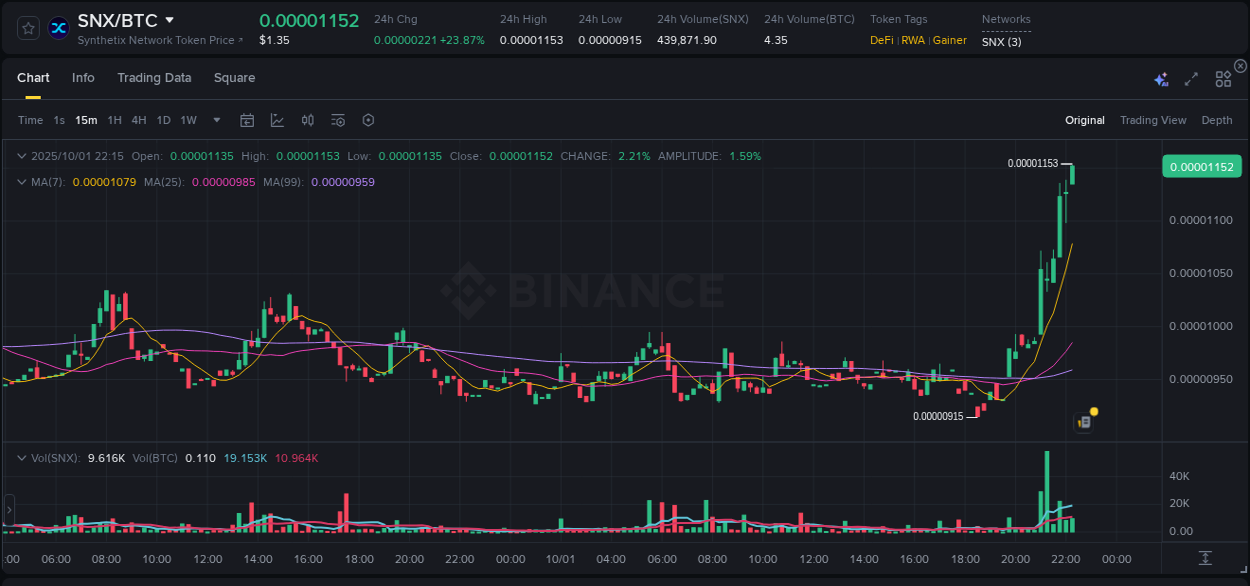Favorite the SNX/BTC pair with the star
This screenshot has height=586, width=1250.
(27, 27)
